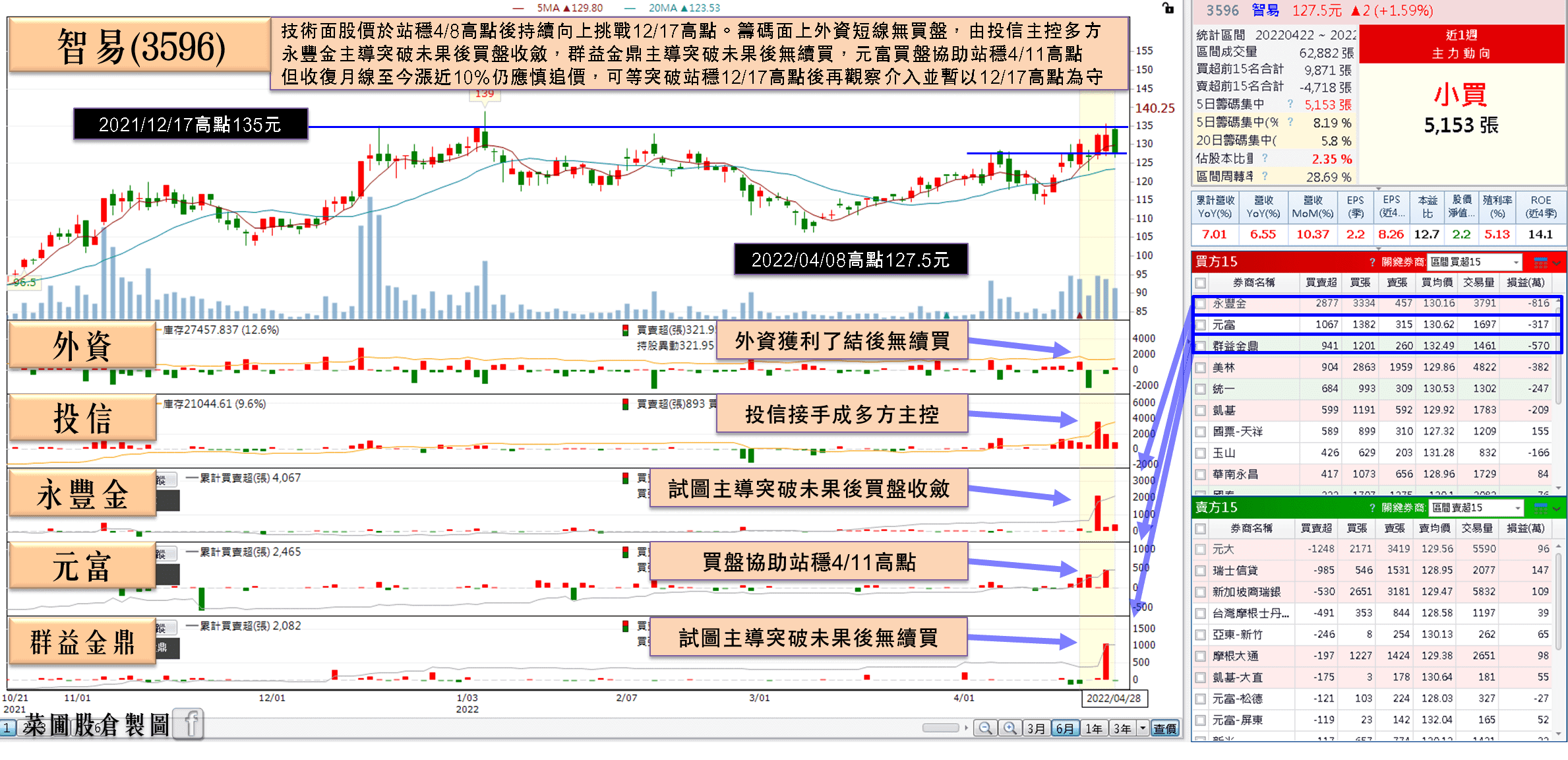Sort by 交易量 column in 賣方15 table
Screen dimensions: 1568x760
coord(1477,529)
